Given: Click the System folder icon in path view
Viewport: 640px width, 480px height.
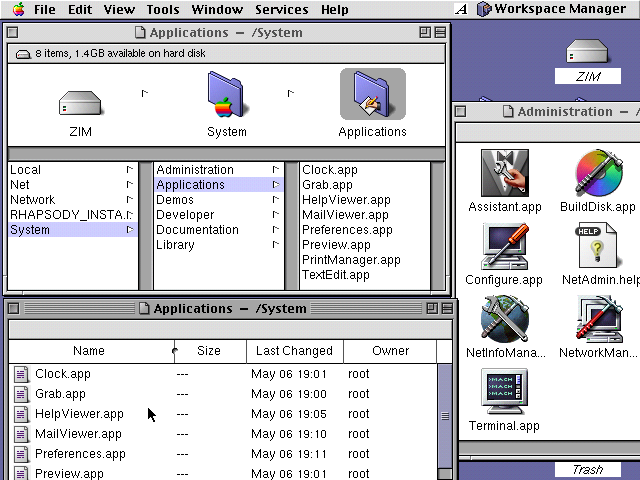Looking at the screenshot, I should [x=226, y=95].
